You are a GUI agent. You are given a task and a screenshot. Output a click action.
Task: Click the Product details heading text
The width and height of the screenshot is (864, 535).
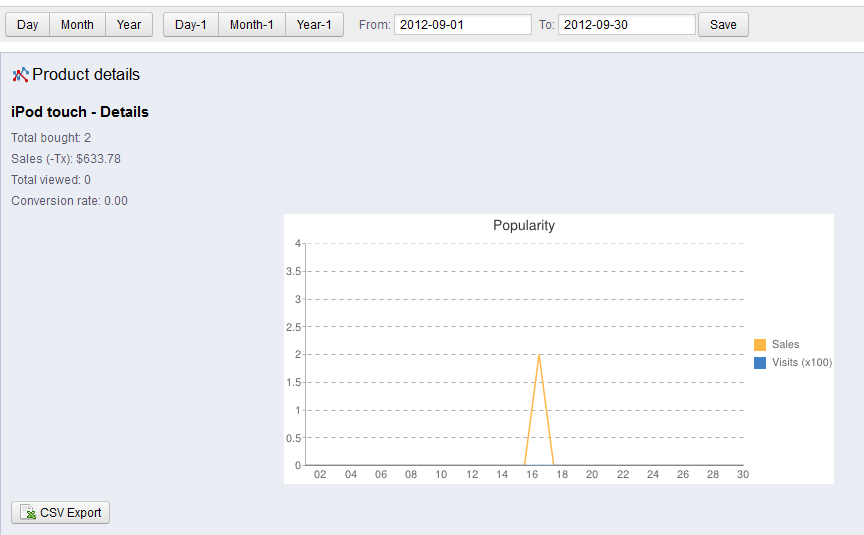coord(86,74)
